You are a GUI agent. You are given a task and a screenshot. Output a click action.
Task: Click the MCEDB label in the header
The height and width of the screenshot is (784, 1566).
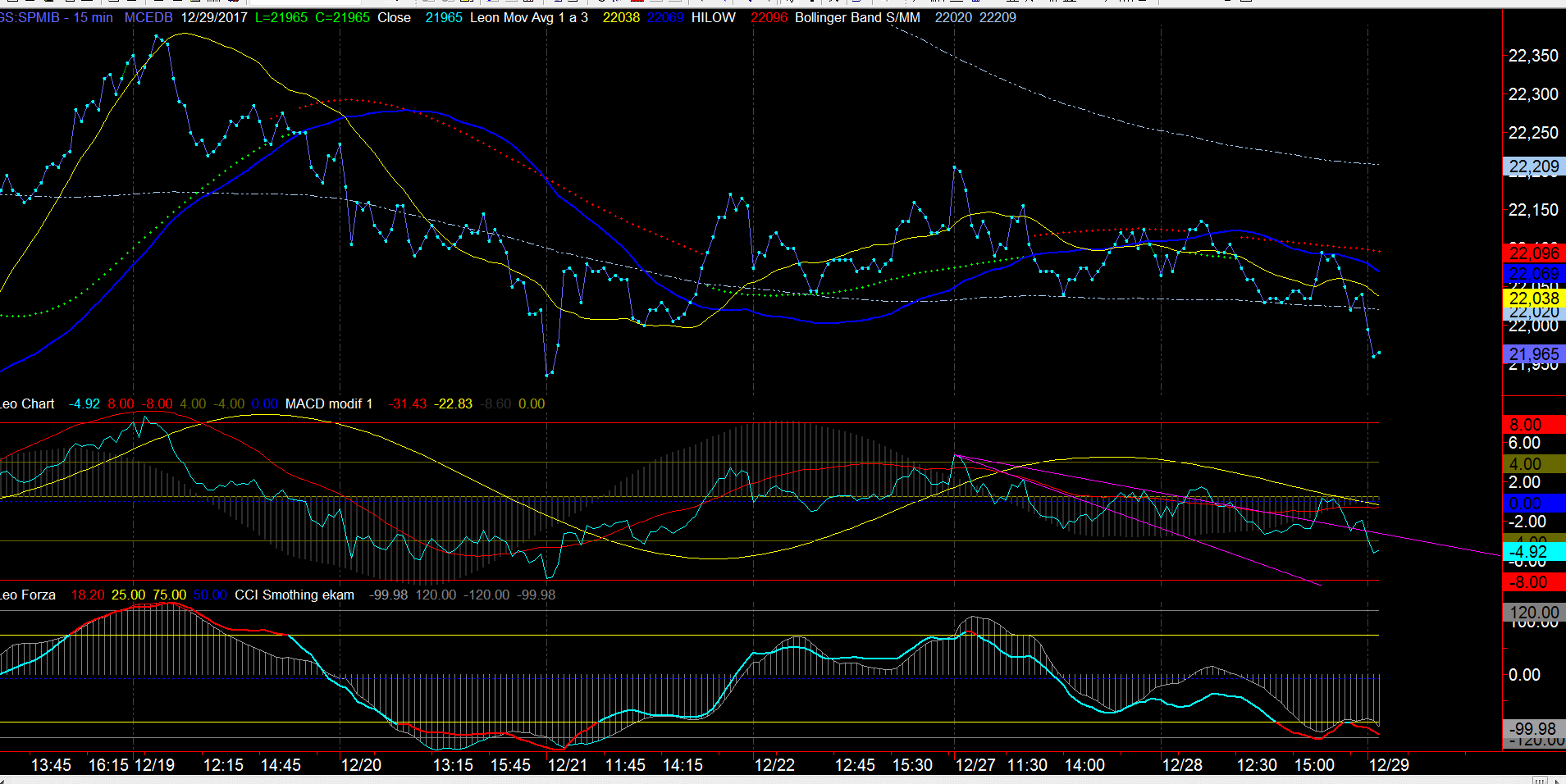tap(148, 17)
